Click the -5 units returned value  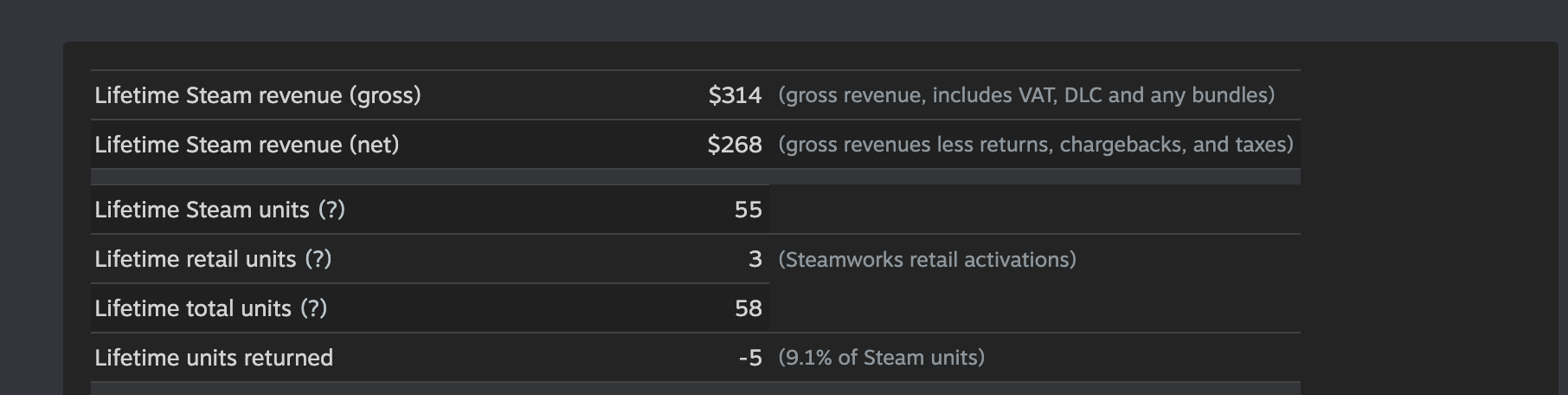[x=750, y=358]
